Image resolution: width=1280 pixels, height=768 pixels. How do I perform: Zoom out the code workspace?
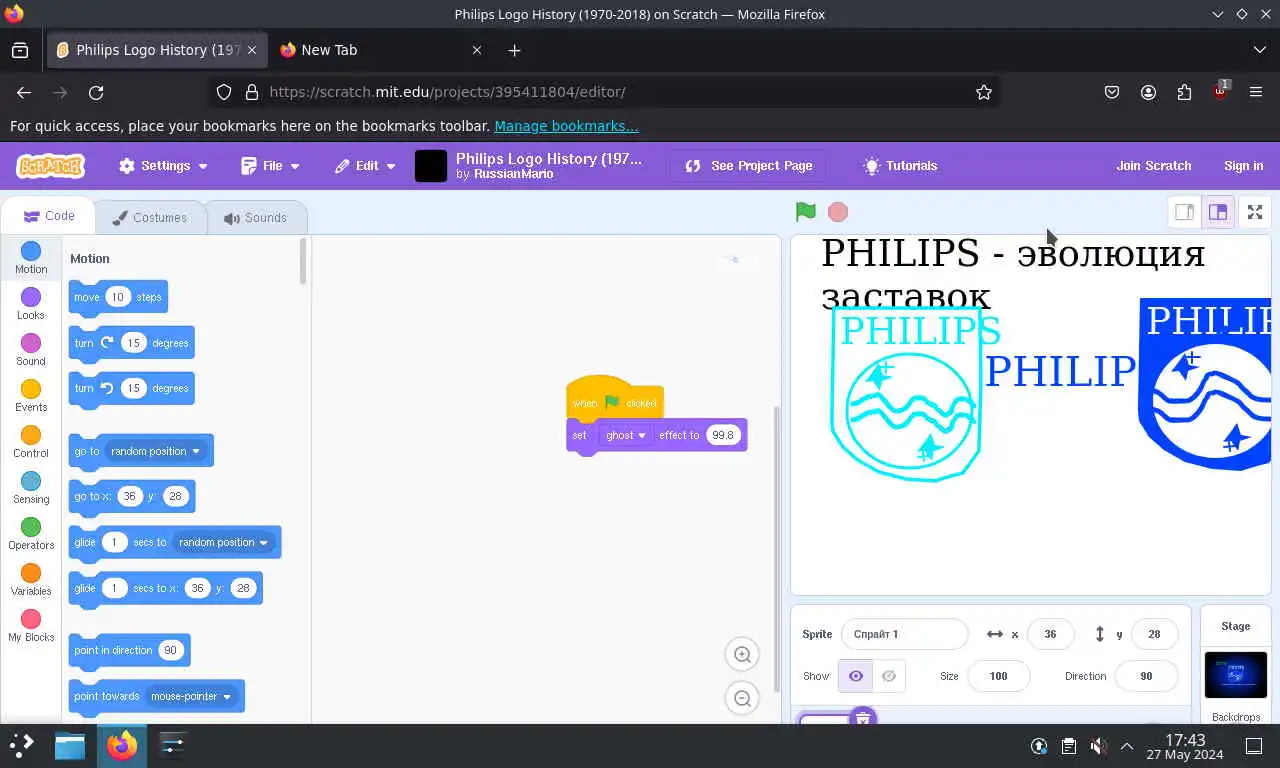(742, 699)
